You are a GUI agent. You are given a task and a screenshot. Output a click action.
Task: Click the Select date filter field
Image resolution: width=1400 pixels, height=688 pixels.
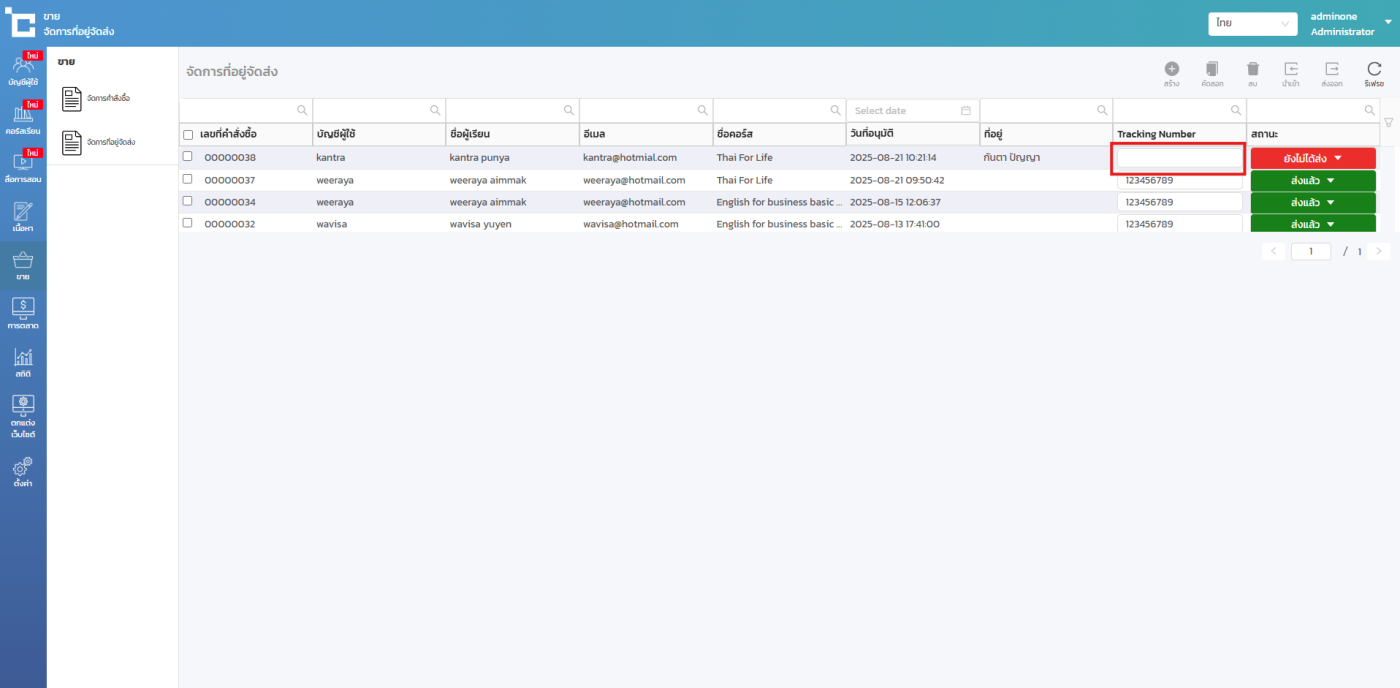[911, 110]
